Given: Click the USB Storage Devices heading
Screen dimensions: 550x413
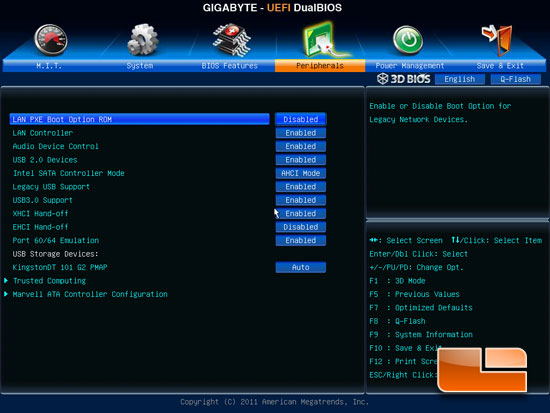Looking at the screenshot, I should coord(55,254).
